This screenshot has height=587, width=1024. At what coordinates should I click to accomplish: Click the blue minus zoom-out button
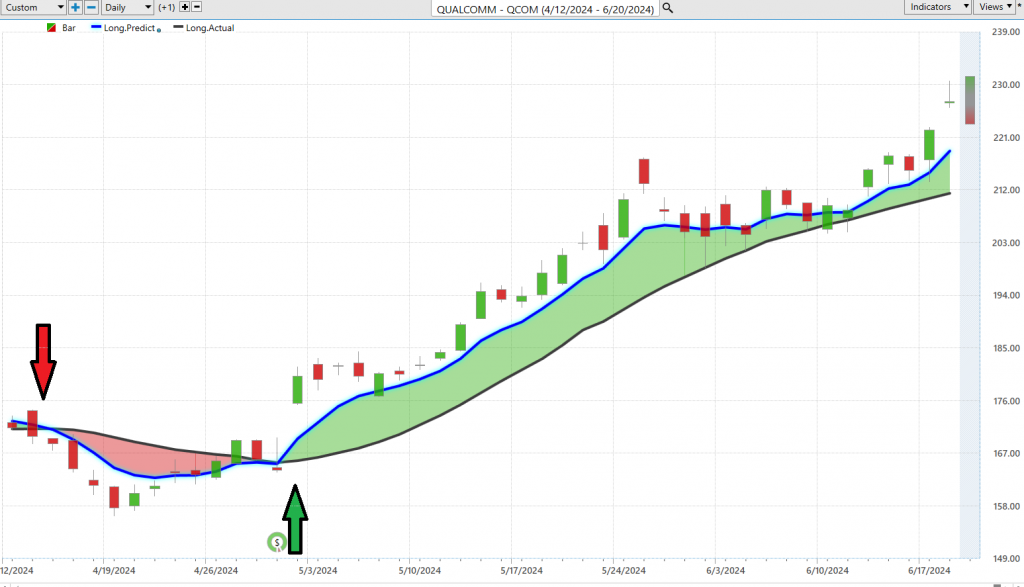pos(91,7)
